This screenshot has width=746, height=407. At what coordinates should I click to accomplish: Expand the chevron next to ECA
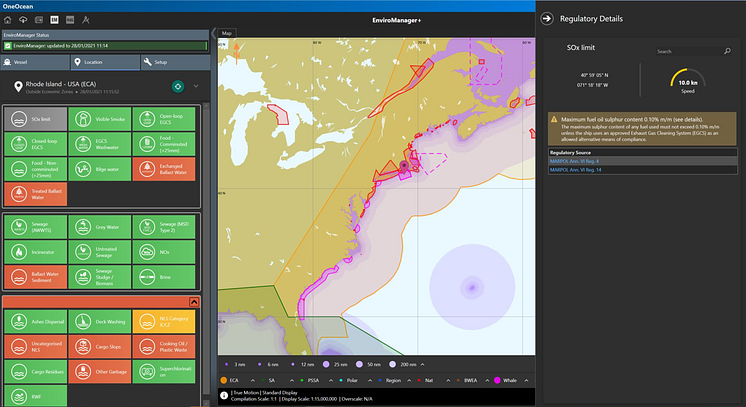(x=253, y=380)
